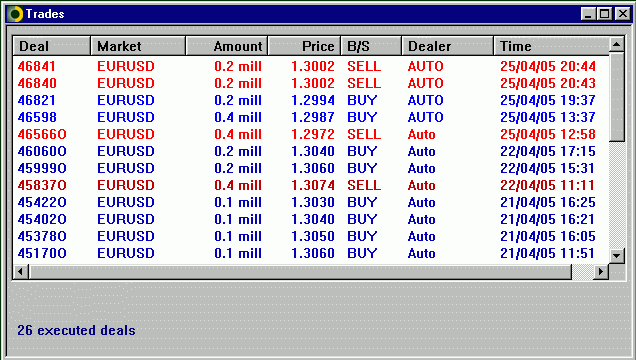Image resolution: width=636 pixels, height=360 pixels.
Task: Select deal 460600 row
Action: click(311, 151)
